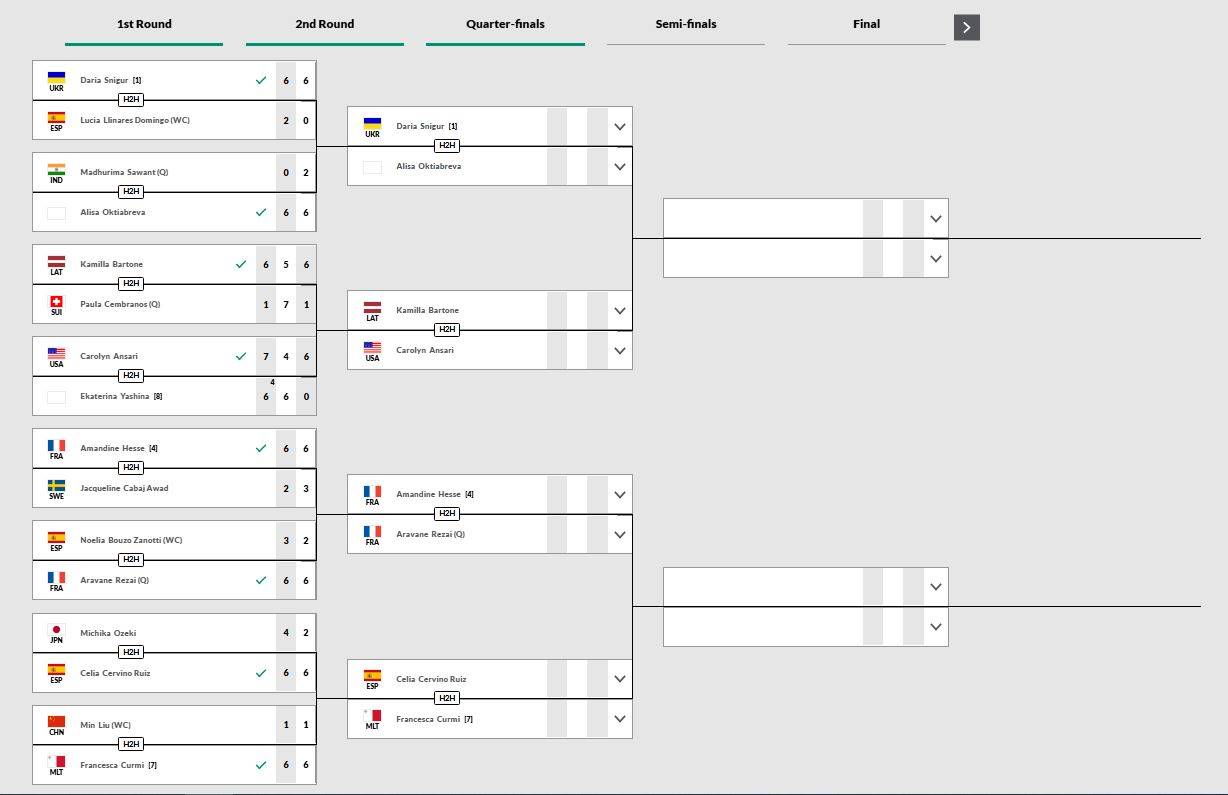Image resolution: width=1228 pixels, height=795 pixels.
Task: Click the winner checkmark for Celia Cervino Ruiz
Action: pos(261,673)
